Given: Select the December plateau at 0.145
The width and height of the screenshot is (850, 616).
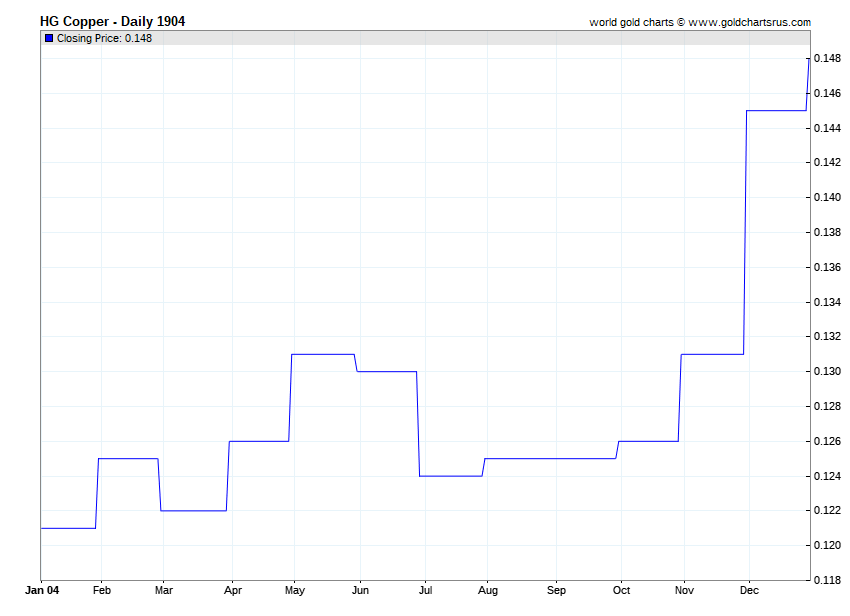Looking at the screenshot, I should (776, 110).
